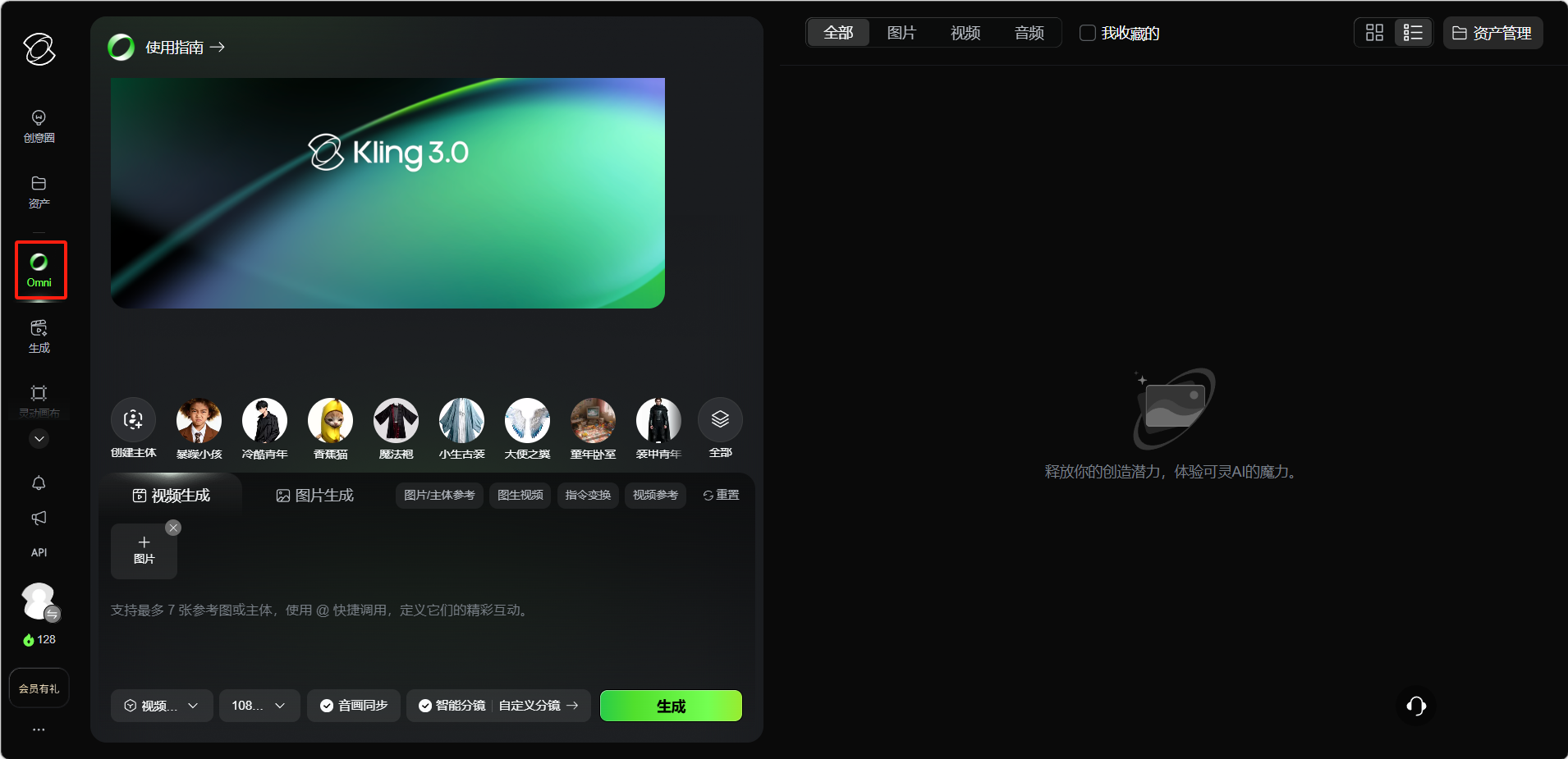
Task: Toggle the 智能分镜 option
Action: click(452, 706)
